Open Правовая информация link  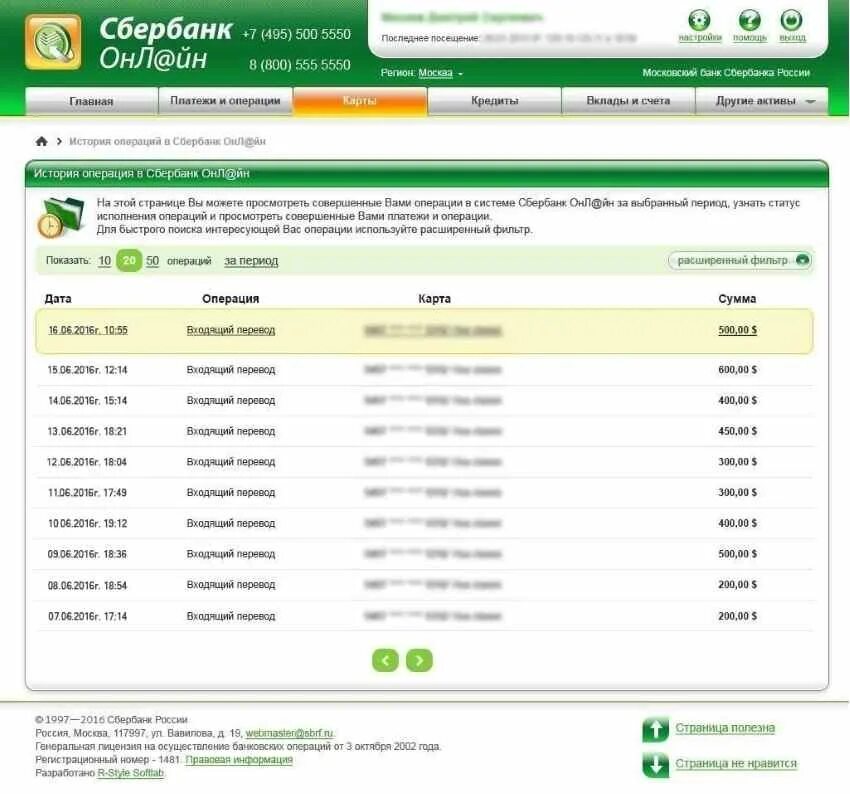tap(239, 760)
